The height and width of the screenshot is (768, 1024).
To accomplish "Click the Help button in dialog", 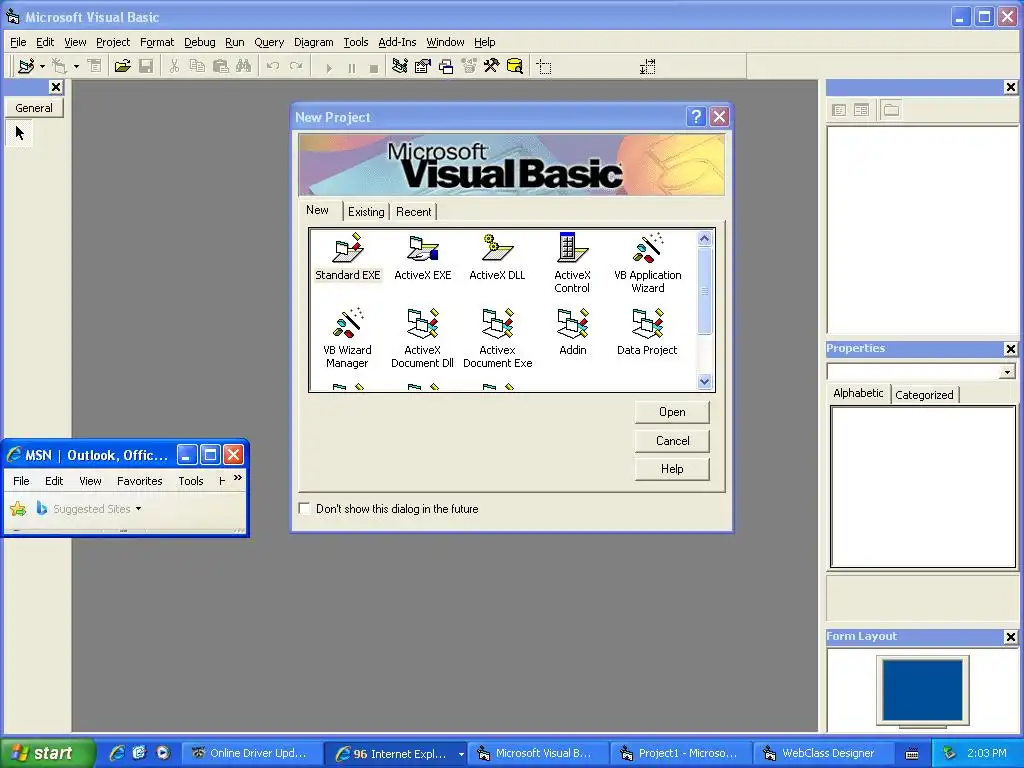I will coord(672,469).
